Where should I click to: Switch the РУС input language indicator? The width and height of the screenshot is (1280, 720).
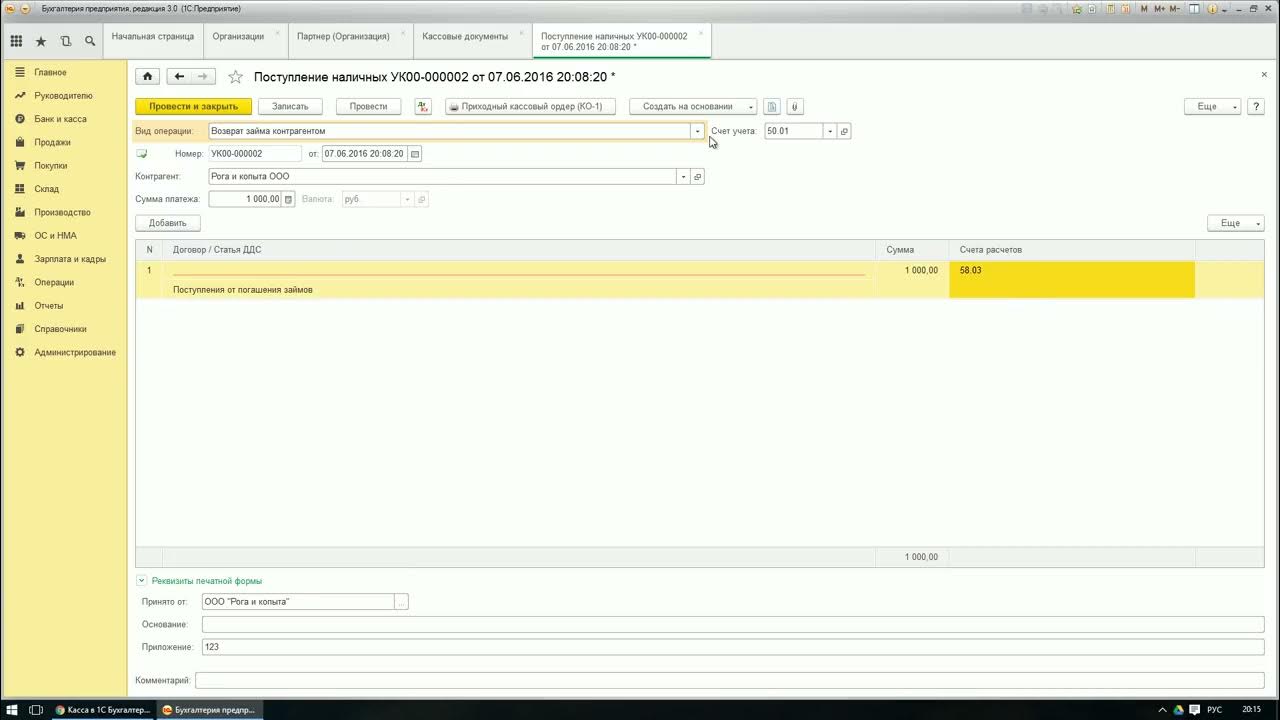pyautogui.click(x=1215, y=709)
